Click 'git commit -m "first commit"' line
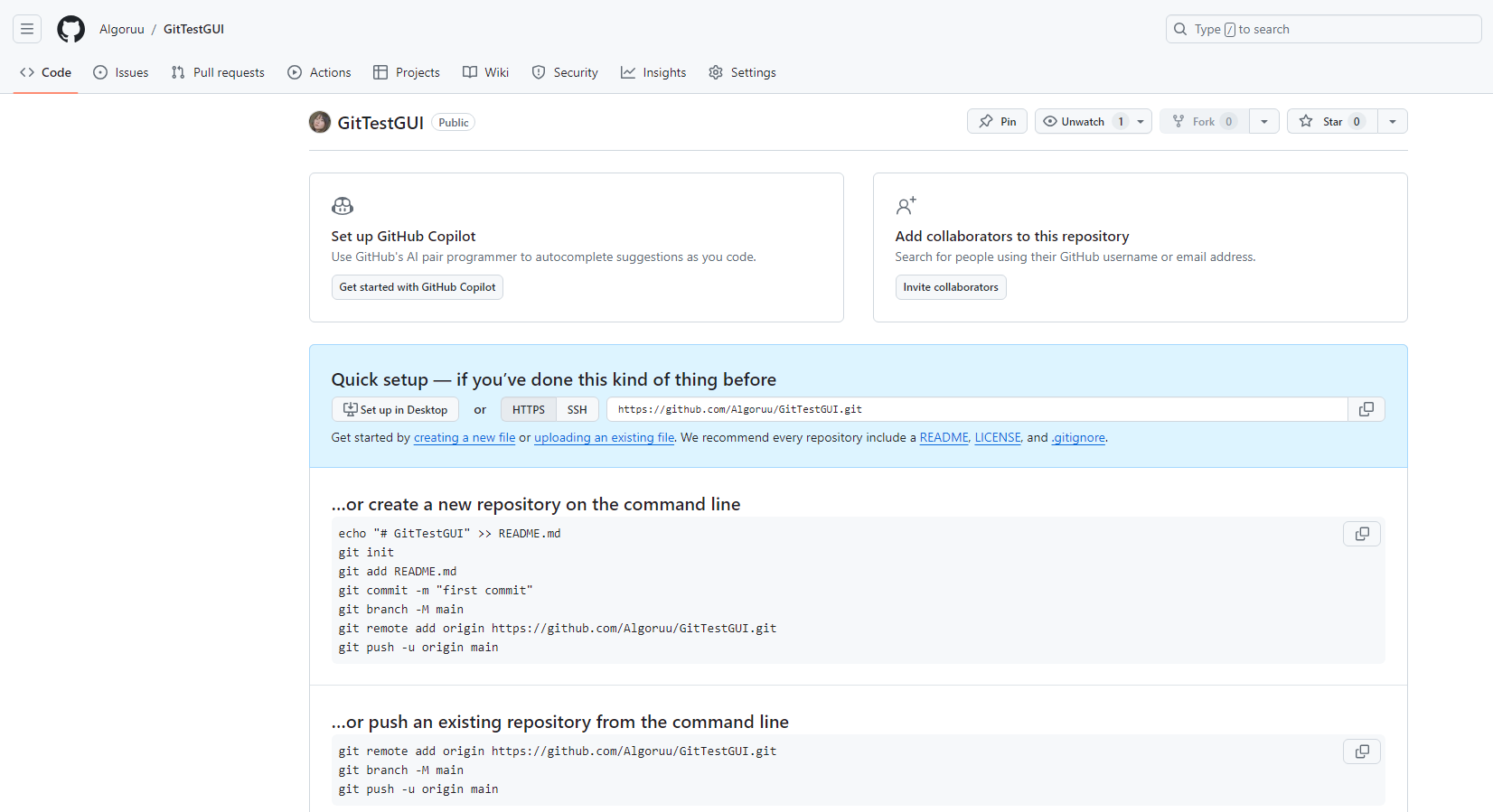Screen dimensions: 1493x812 [x=436, y=590]
